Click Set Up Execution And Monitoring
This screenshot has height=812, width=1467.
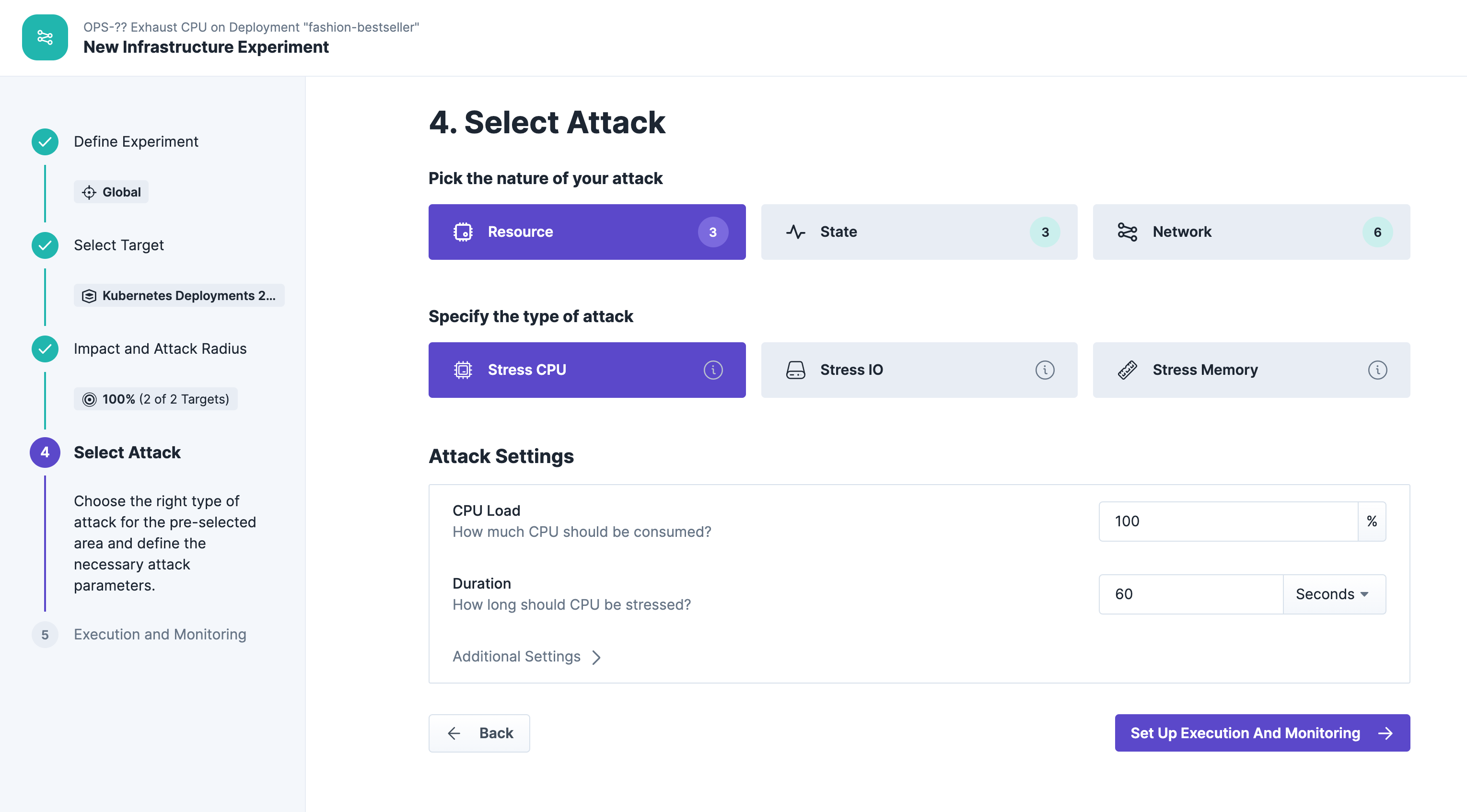point(1261,733)
